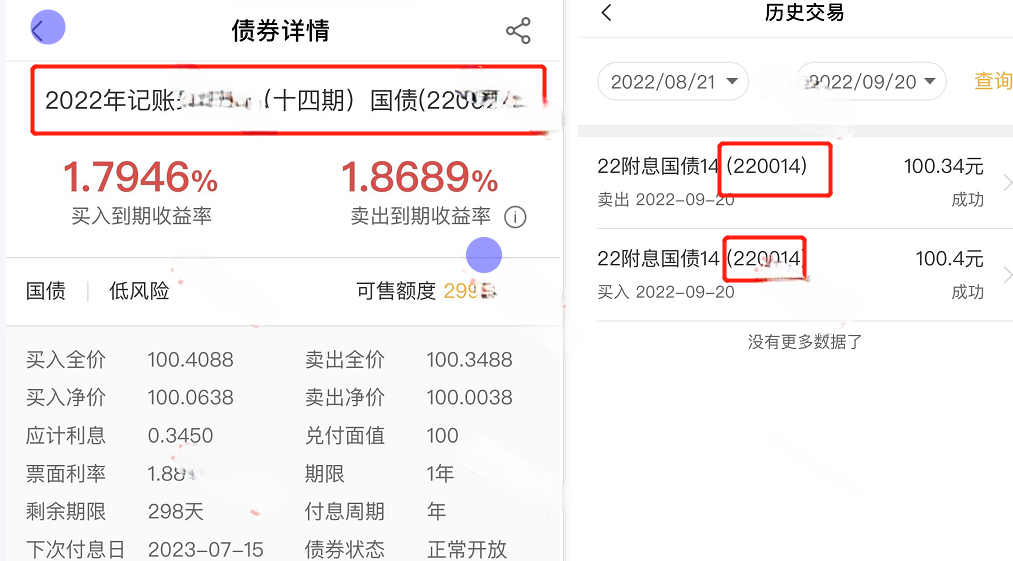The height and width of the screenshot is (561, 1013).
Task: Select the 低风险 tag
Action: (x=139, y=291)
